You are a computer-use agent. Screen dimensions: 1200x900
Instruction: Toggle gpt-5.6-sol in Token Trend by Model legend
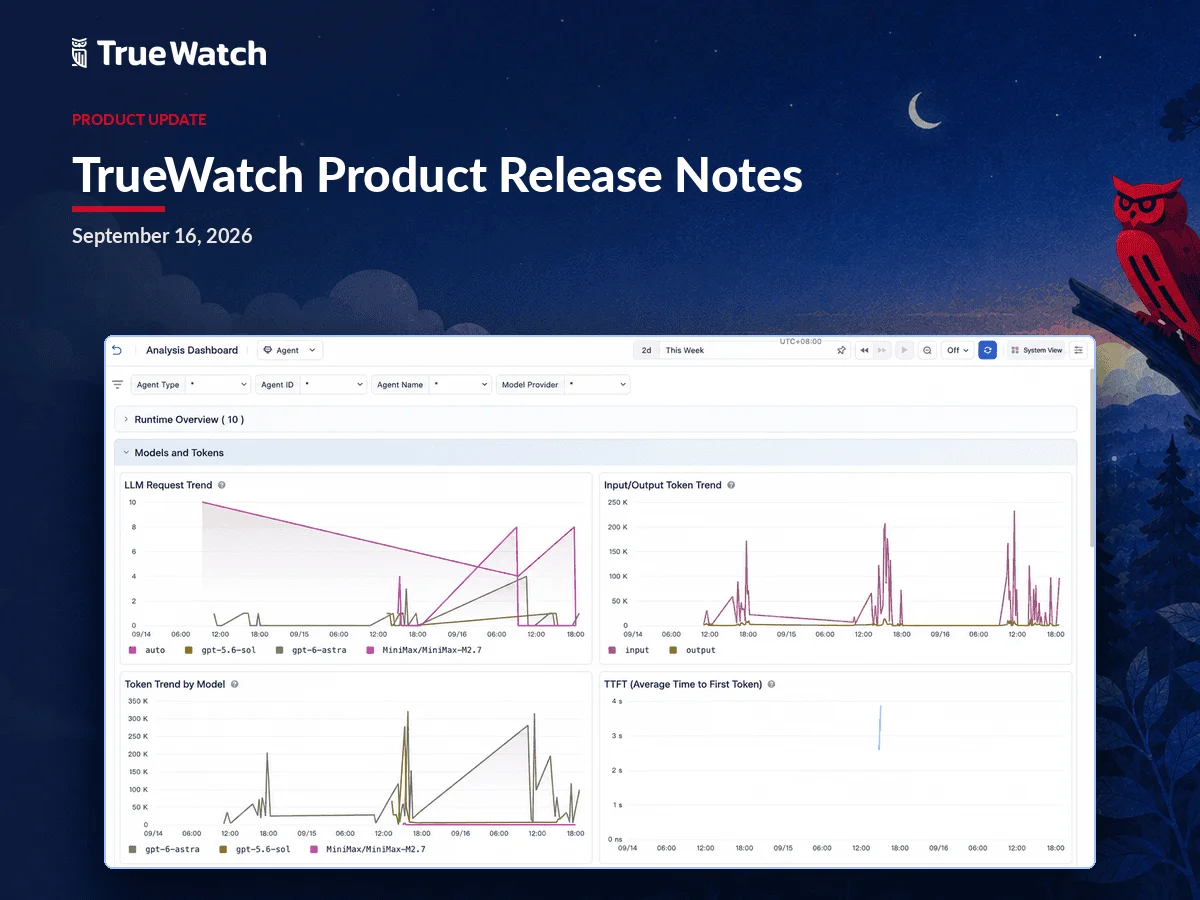(256, 849)
